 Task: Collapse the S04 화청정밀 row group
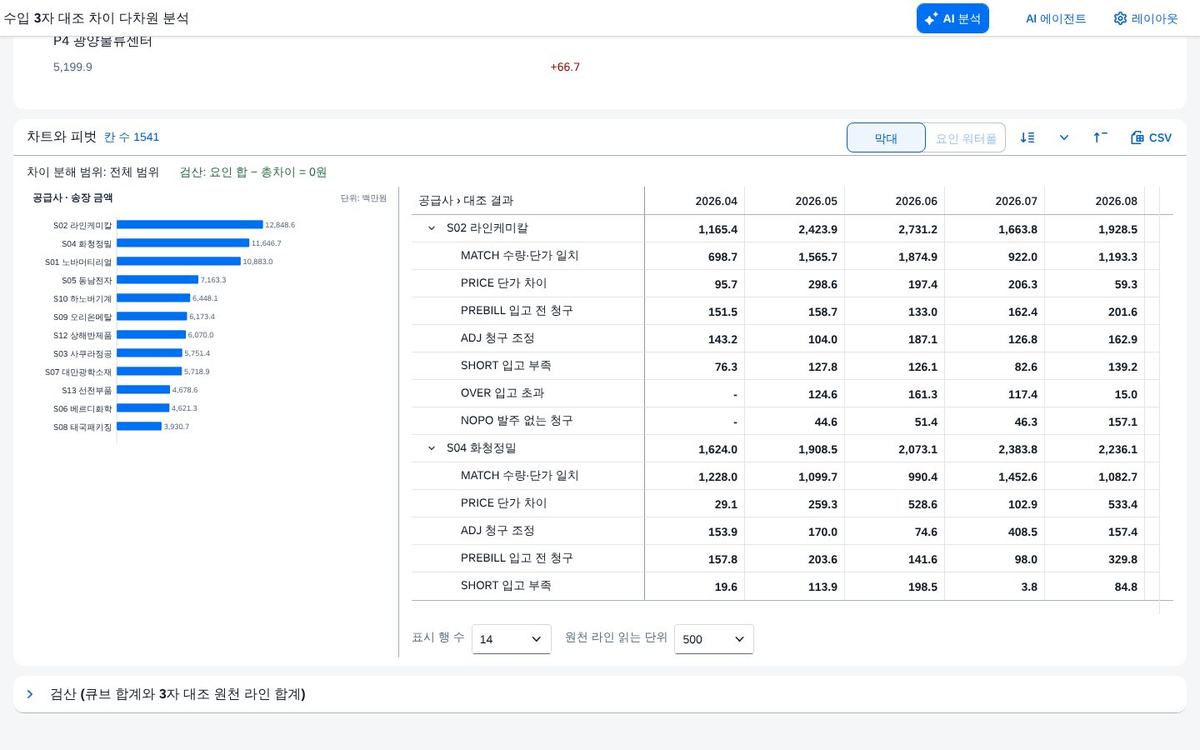432,449
